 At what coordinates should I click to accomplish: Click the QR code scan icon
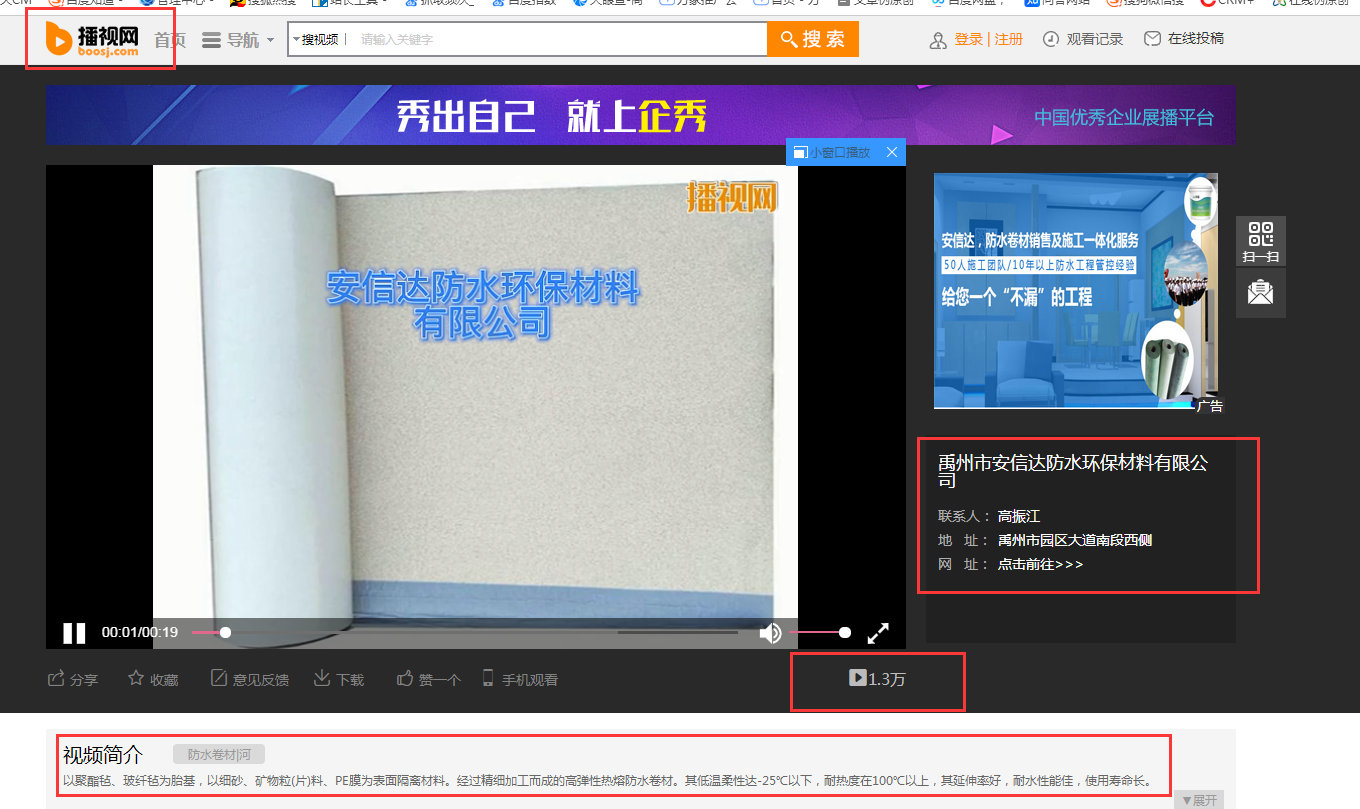tap(1260, 240)
